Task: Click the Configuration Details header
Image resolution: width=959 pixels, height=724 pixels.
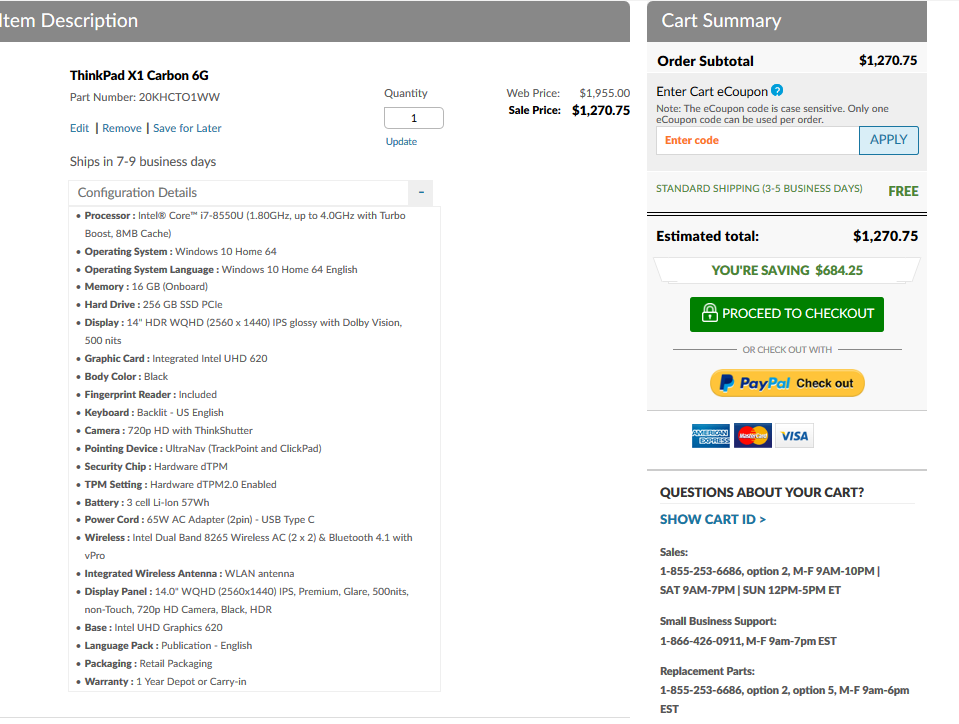Action: coord(239,193)
